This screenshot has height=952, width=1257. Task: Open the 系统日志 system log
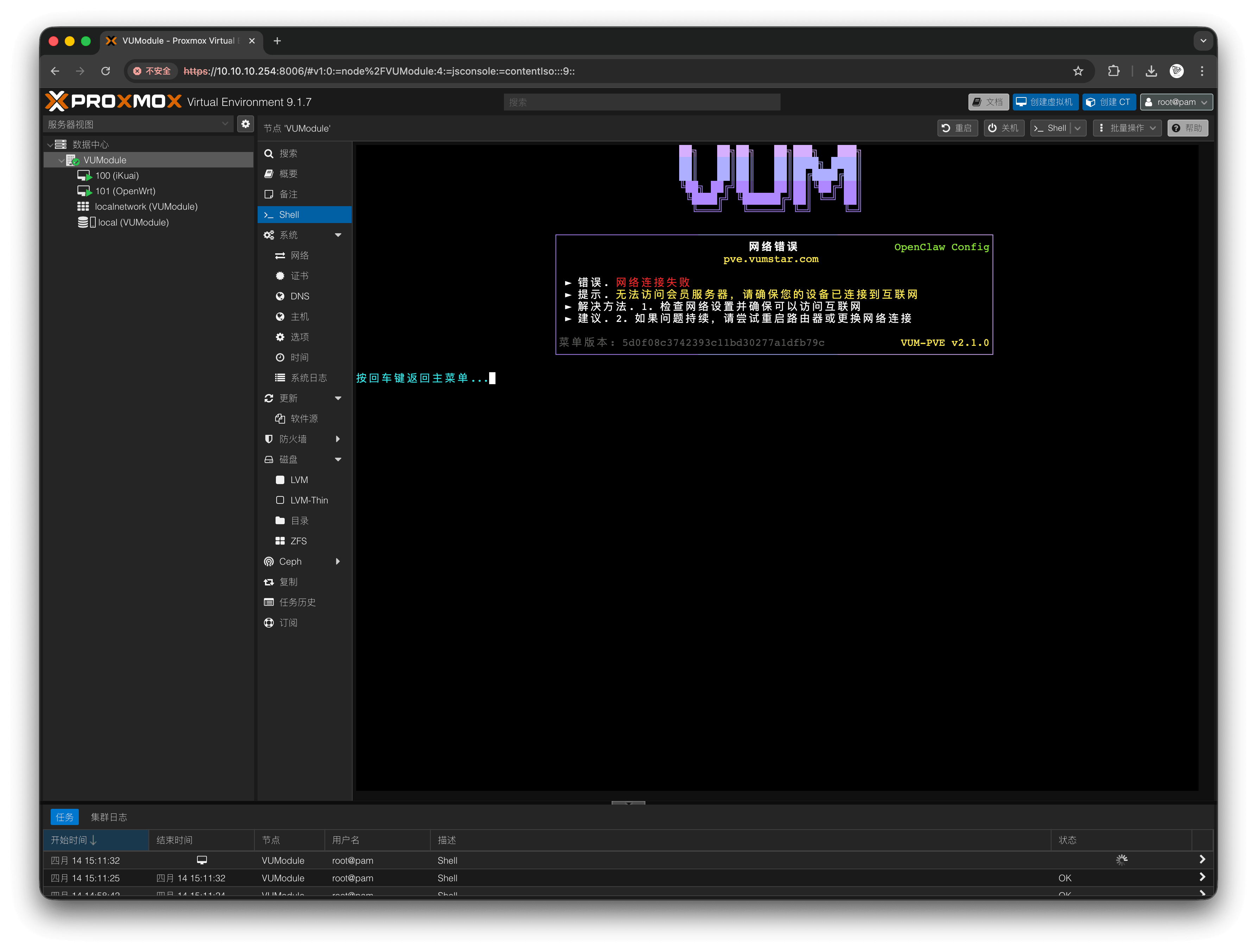[x=304, y=378]
